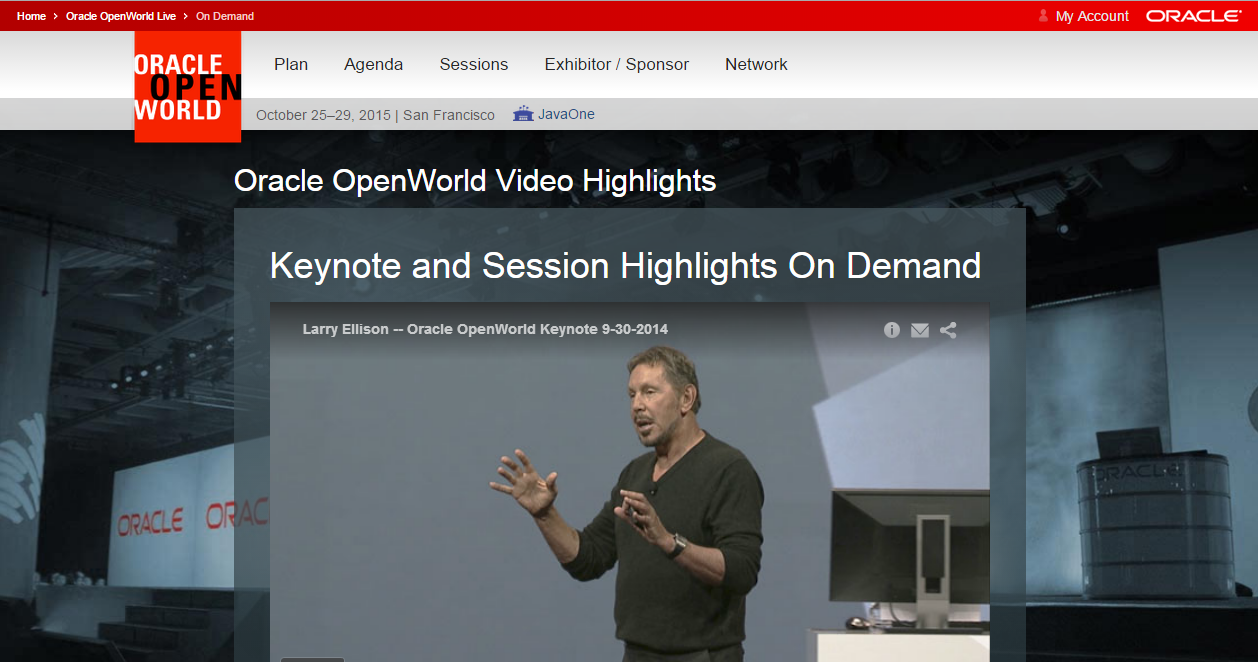Click the video title 'Larry Ellison -- Oracle OpenWorld Keynote 9-30-2014'
The height and width of the screenshot is (662, 1258).
pos(485,329)
